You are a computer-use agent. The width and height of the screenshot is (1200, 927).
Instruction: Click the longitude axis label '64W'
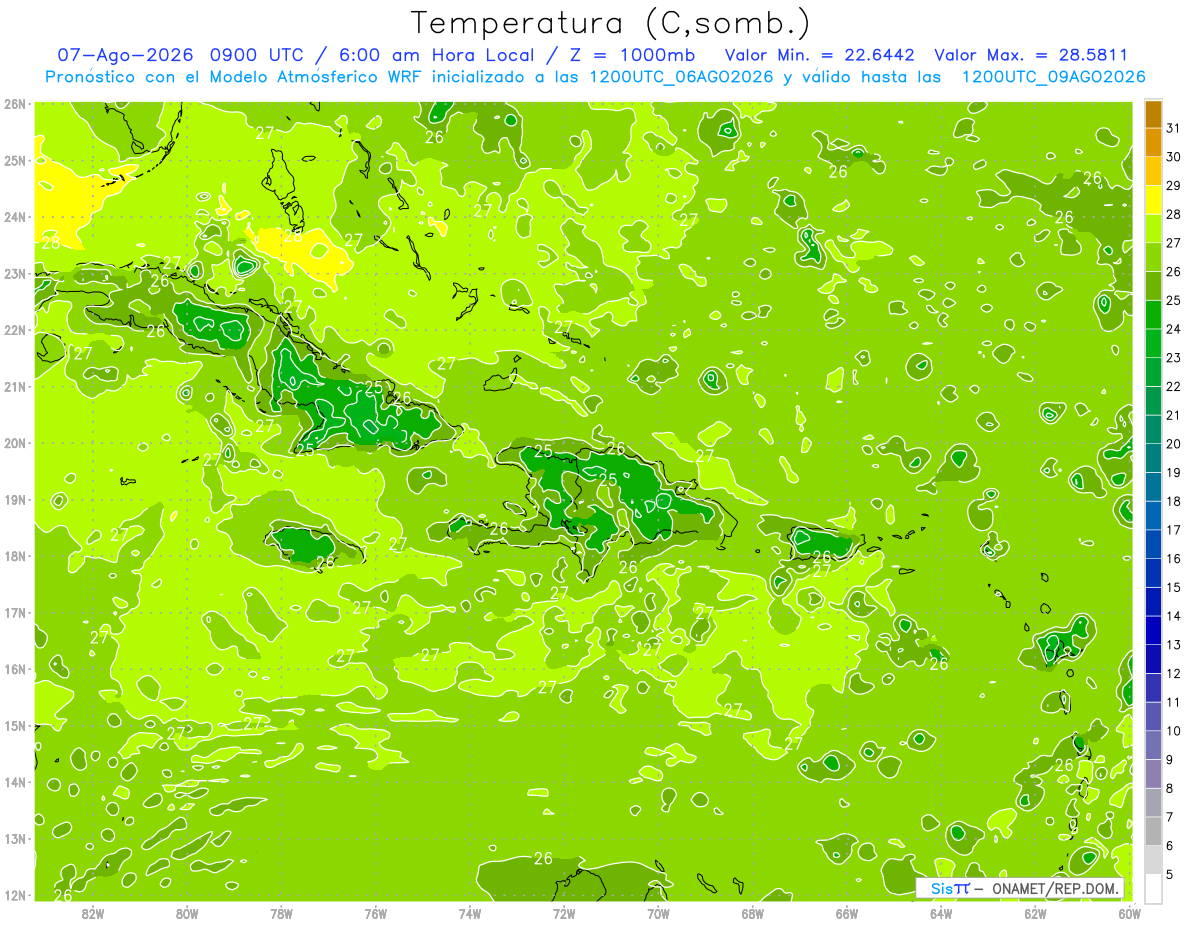[941, 913]
